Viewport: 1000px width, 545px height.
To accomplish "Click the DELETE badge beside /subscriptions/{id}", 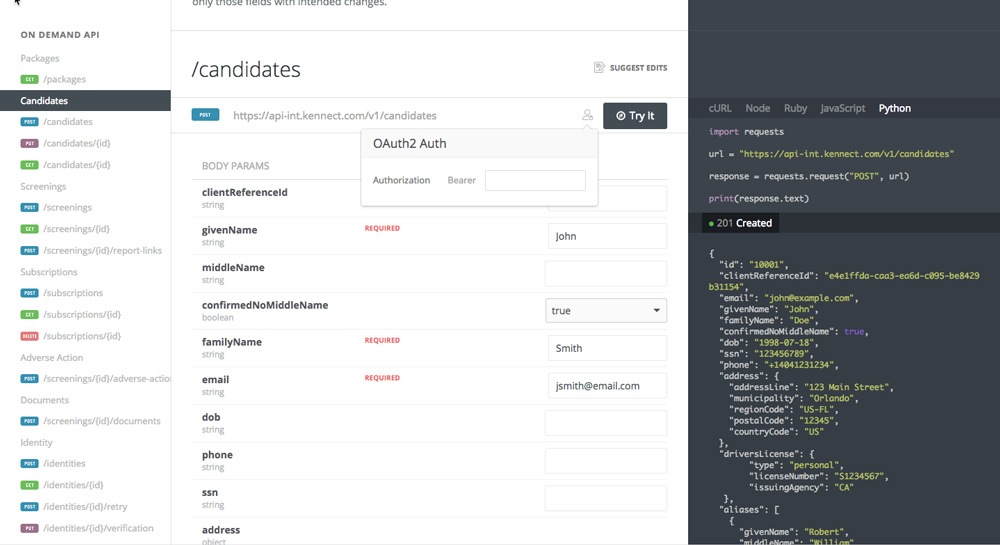I will 29,336.
